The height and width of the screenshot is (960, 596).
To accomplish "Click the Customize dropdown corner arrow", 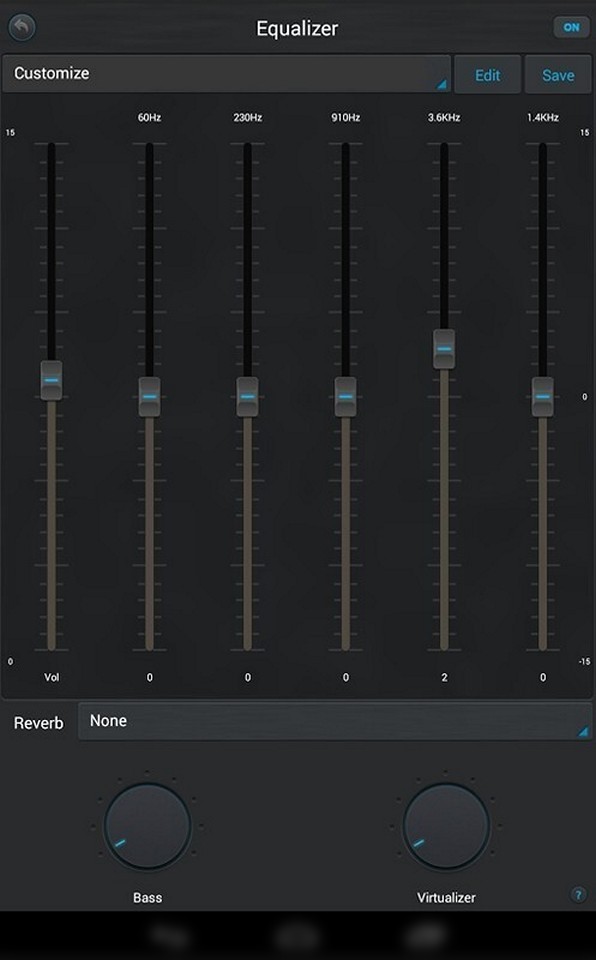I will (x=442, y=85).
